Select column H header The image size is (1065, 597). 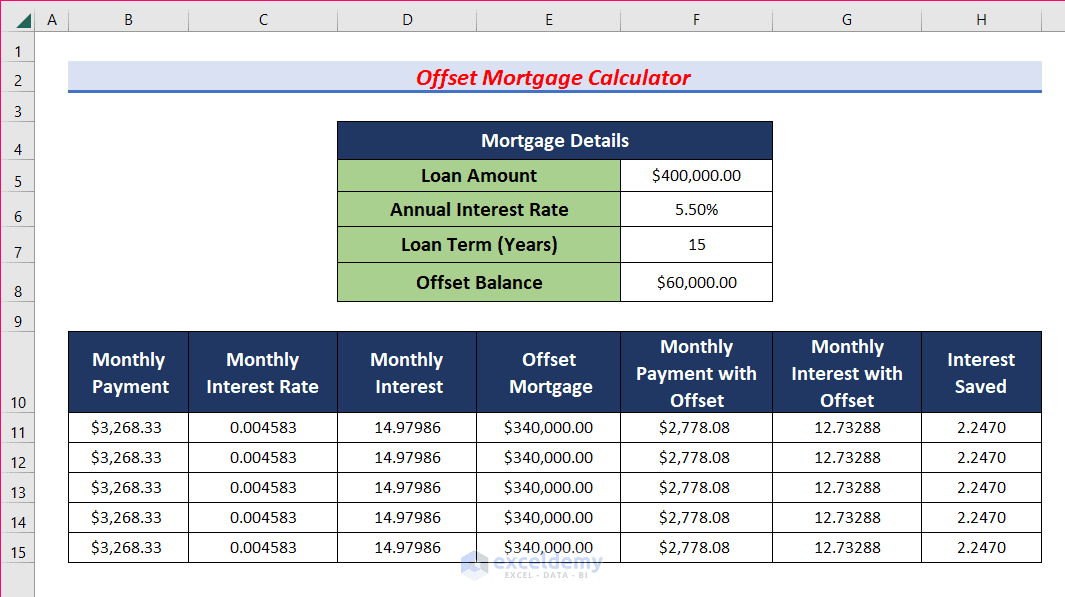[981, 20]
